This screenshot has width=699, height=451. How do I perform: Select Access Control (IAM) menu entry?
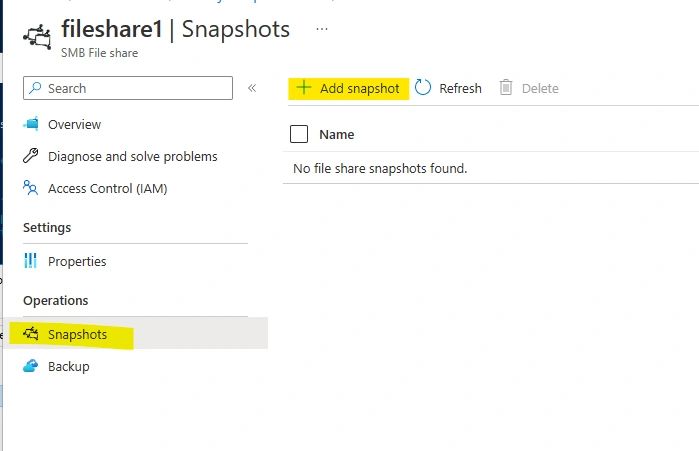point(107,188)
